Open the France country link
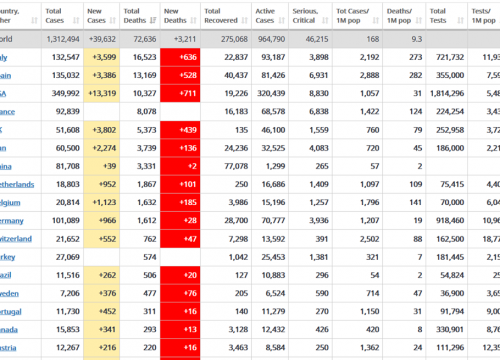 (x=7, y=112)
